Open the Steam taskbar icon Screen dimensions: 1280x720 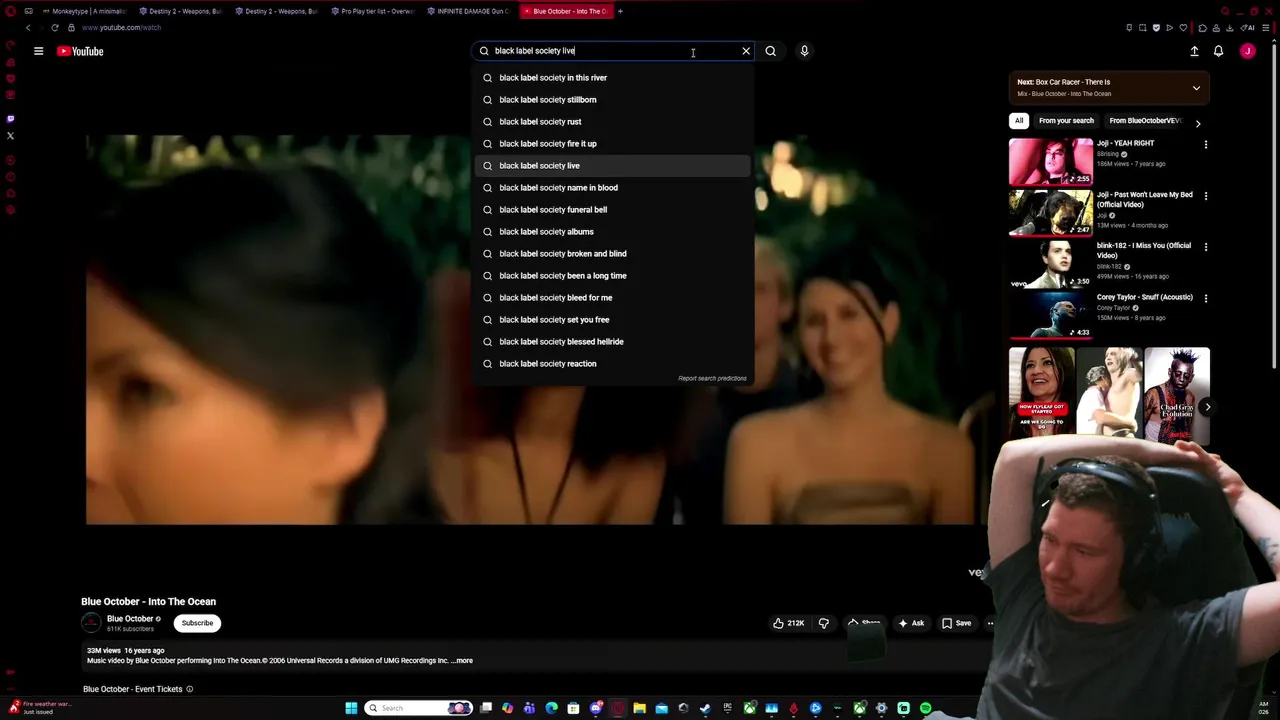point(705,708)
